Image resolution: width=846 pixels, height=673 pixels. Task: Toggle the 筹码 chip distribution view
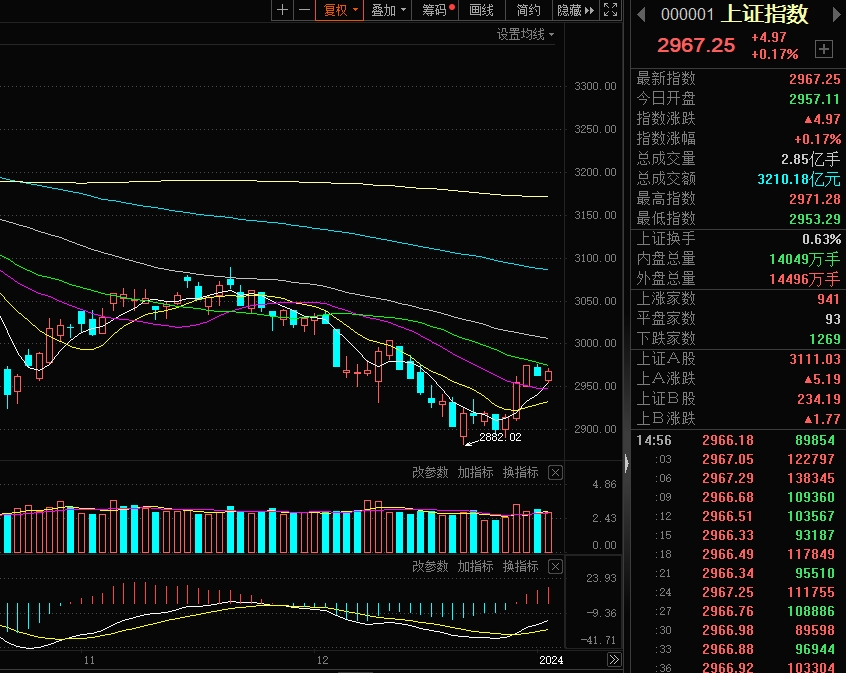click(x=438, y=10)
